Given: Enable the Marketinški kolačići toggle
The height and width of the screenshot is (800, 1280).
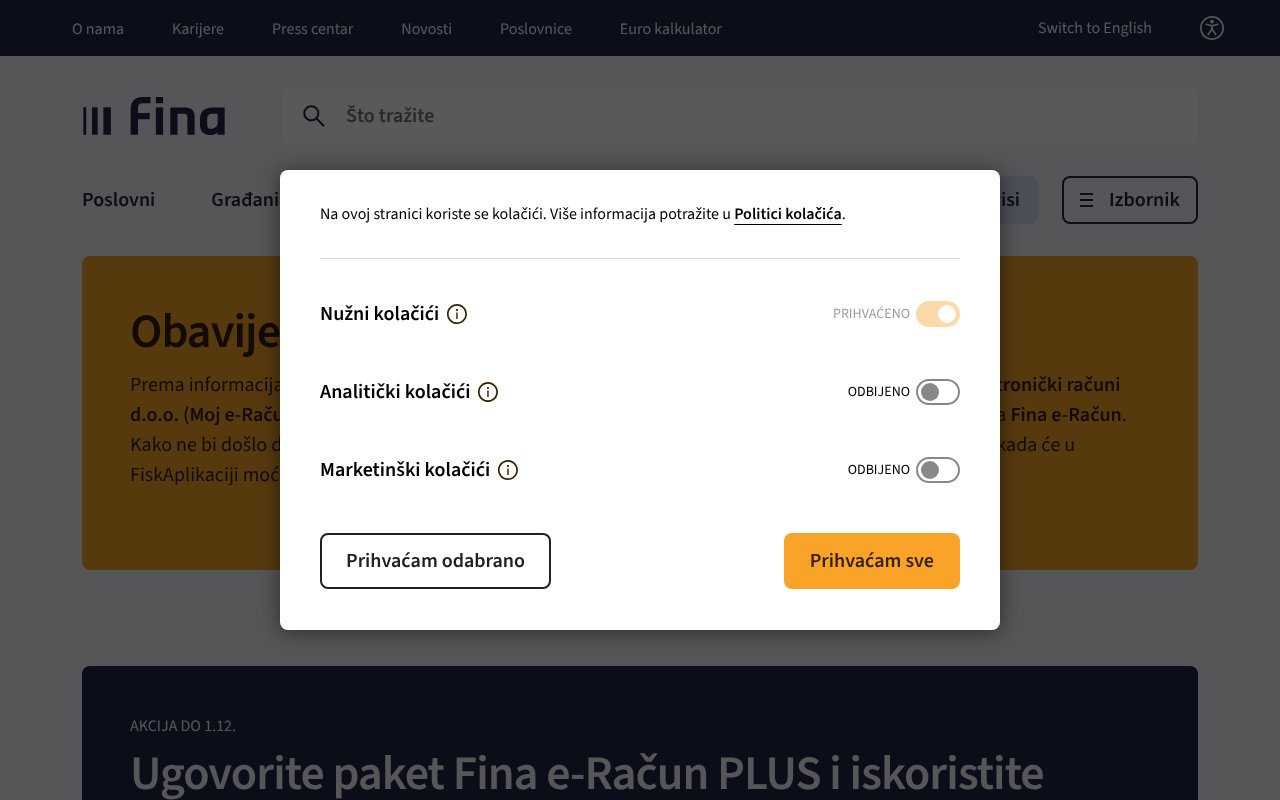Looking at the screenshot, I should tap(938, 470).
